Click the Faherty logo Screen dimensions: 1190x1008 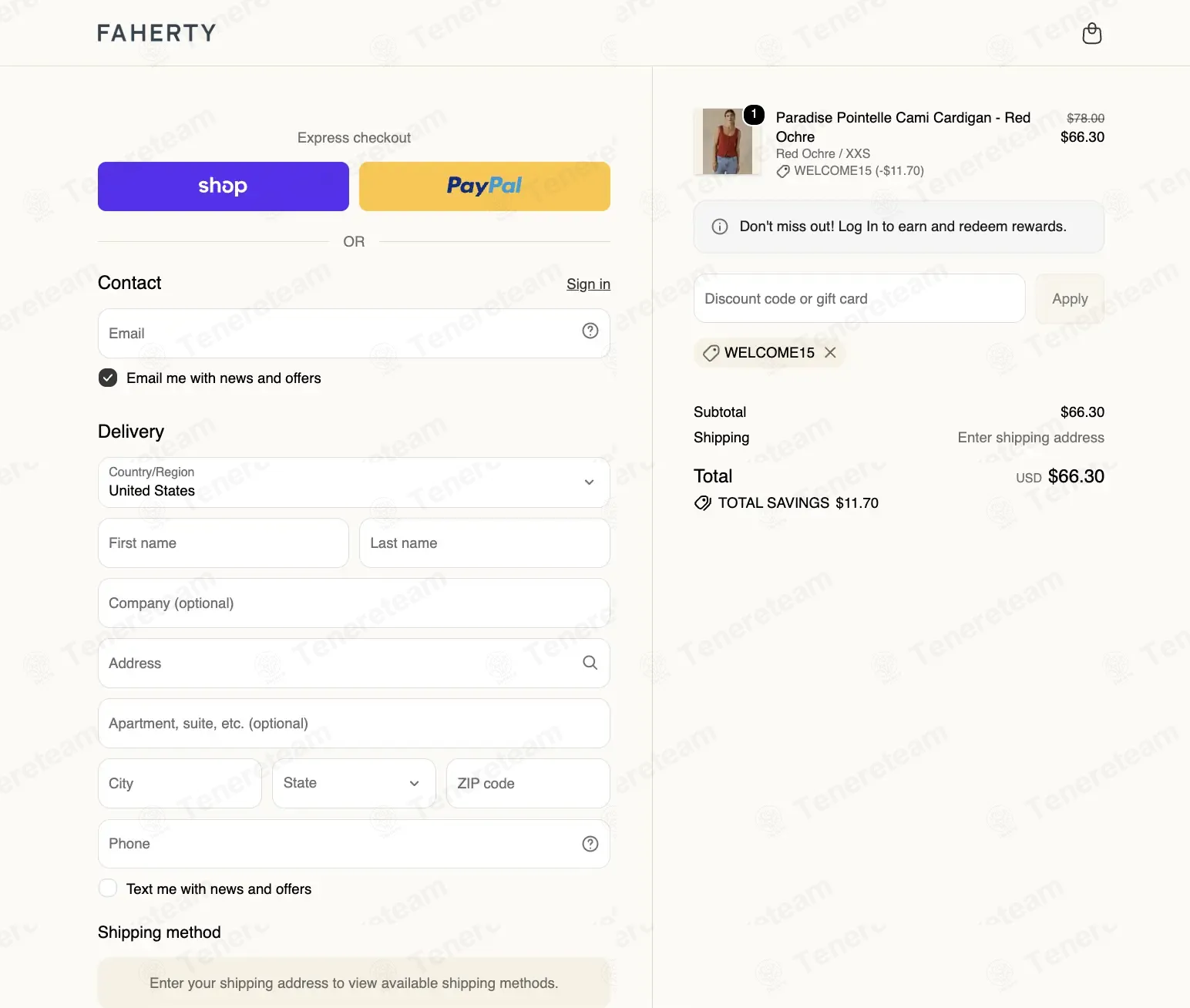point(156,33)
